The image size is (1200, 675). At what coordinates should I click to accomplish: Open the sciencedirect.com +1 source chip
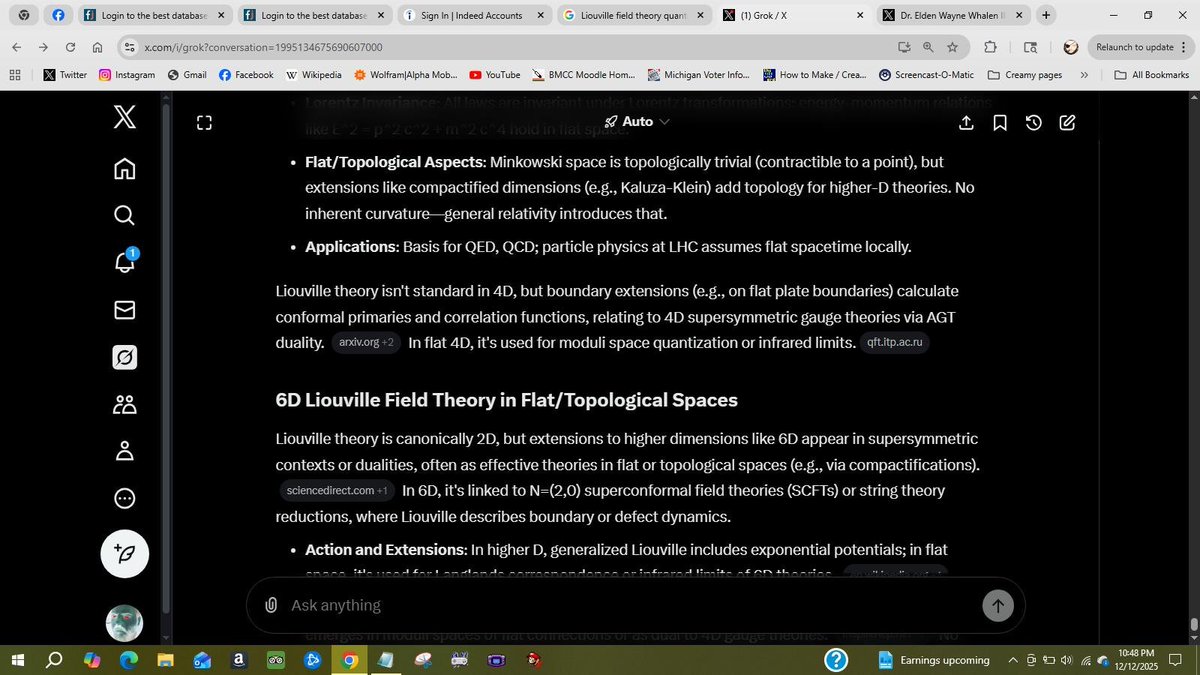click(x=337, y=490)
